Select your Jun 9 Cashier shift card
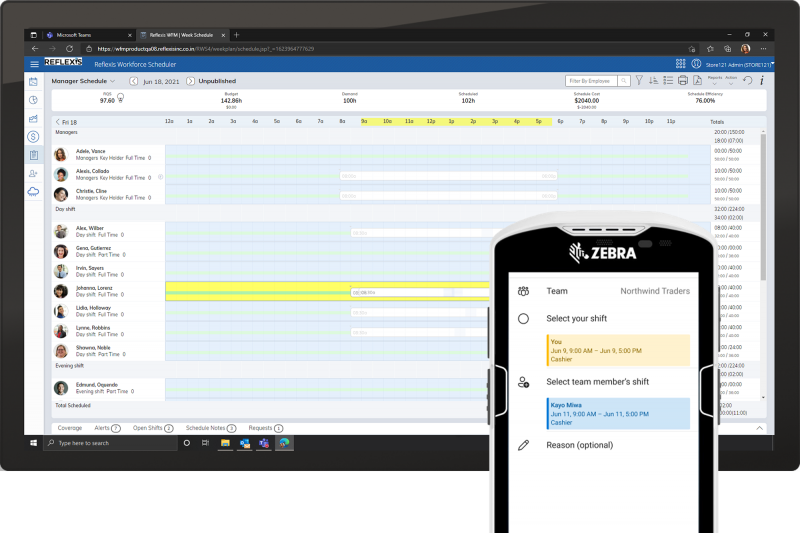Screen dimensions: 800x533 coord(618,350)
